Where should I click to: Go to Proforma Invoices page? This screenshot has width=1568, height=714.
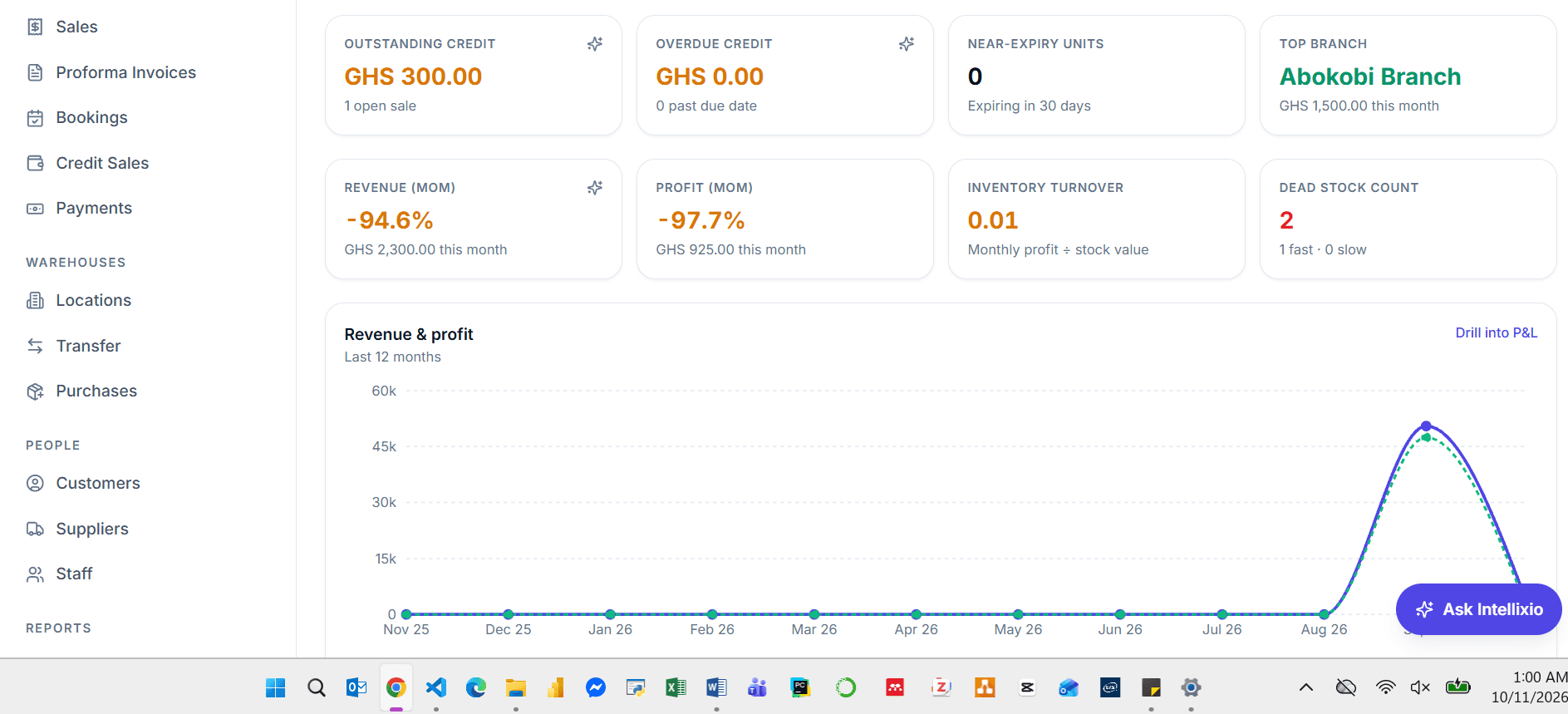coord(126,72)
